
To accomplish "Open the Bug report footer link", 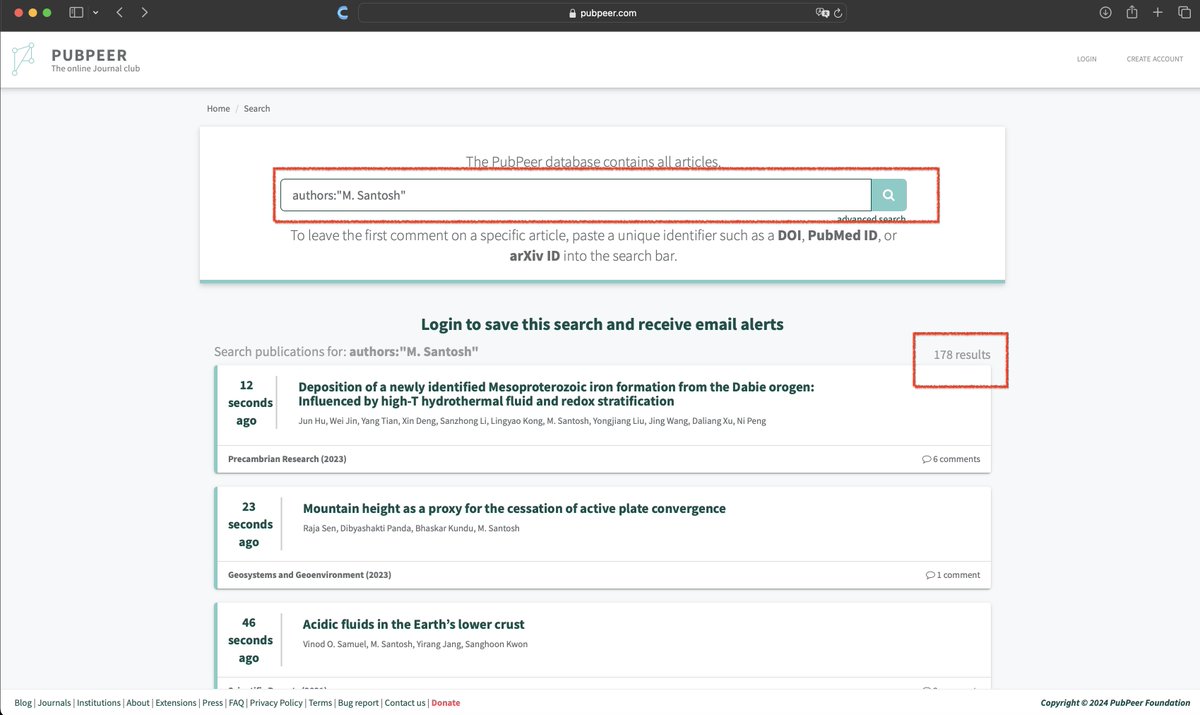I will pos(358,703).
